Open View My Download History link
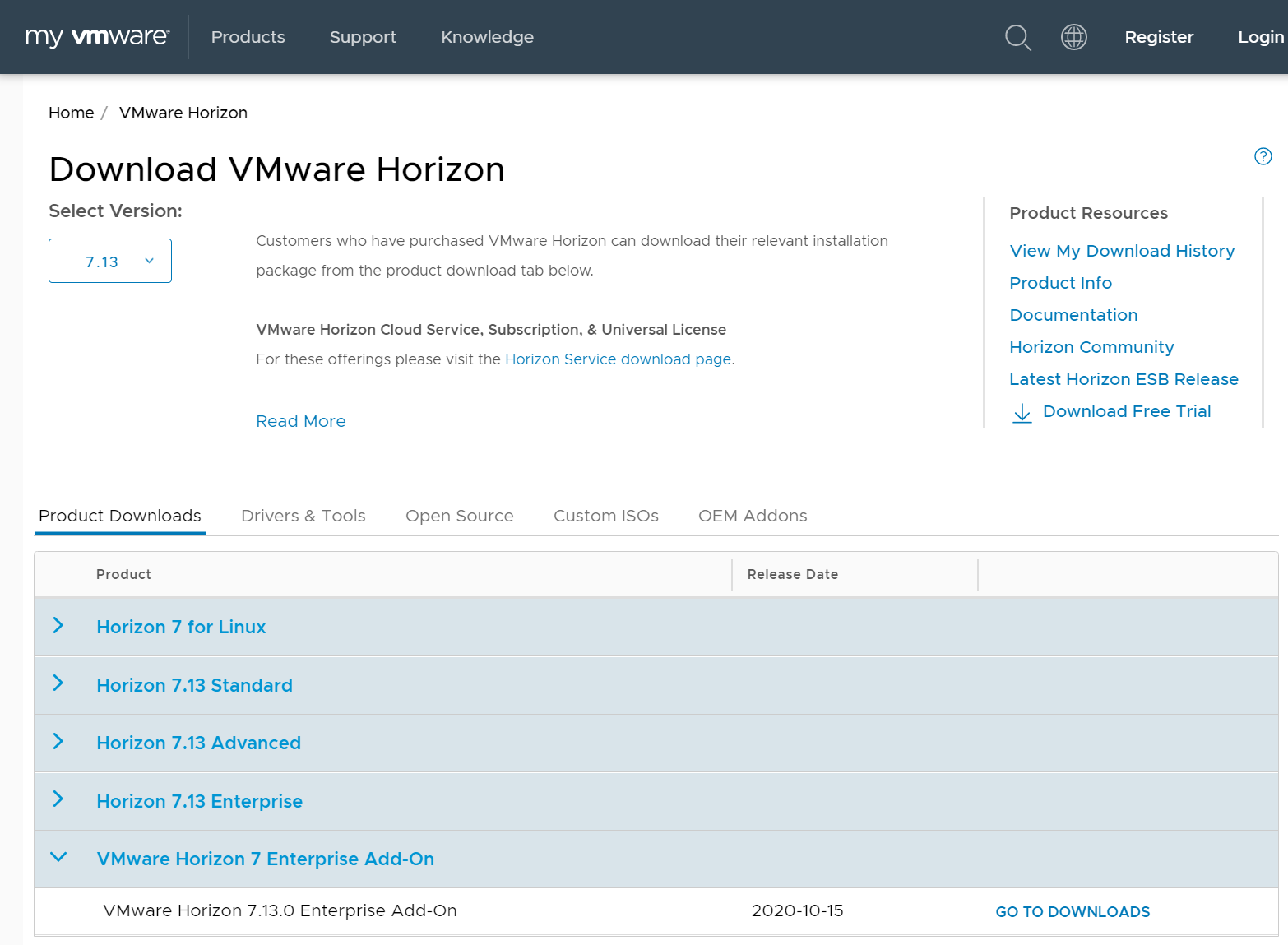 [x=1122, y=251]
